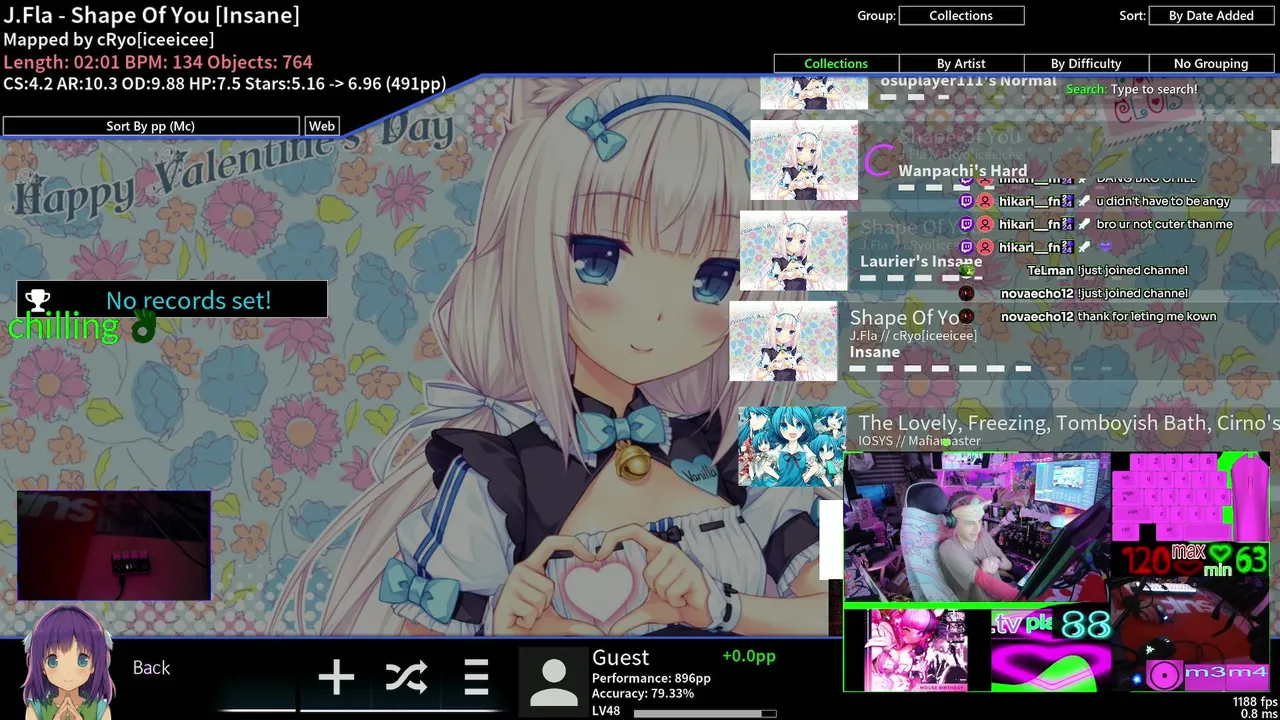Click the purple-haired mascot character
The width and height of the screenshot is (1280, 720).
pos(67,662)
